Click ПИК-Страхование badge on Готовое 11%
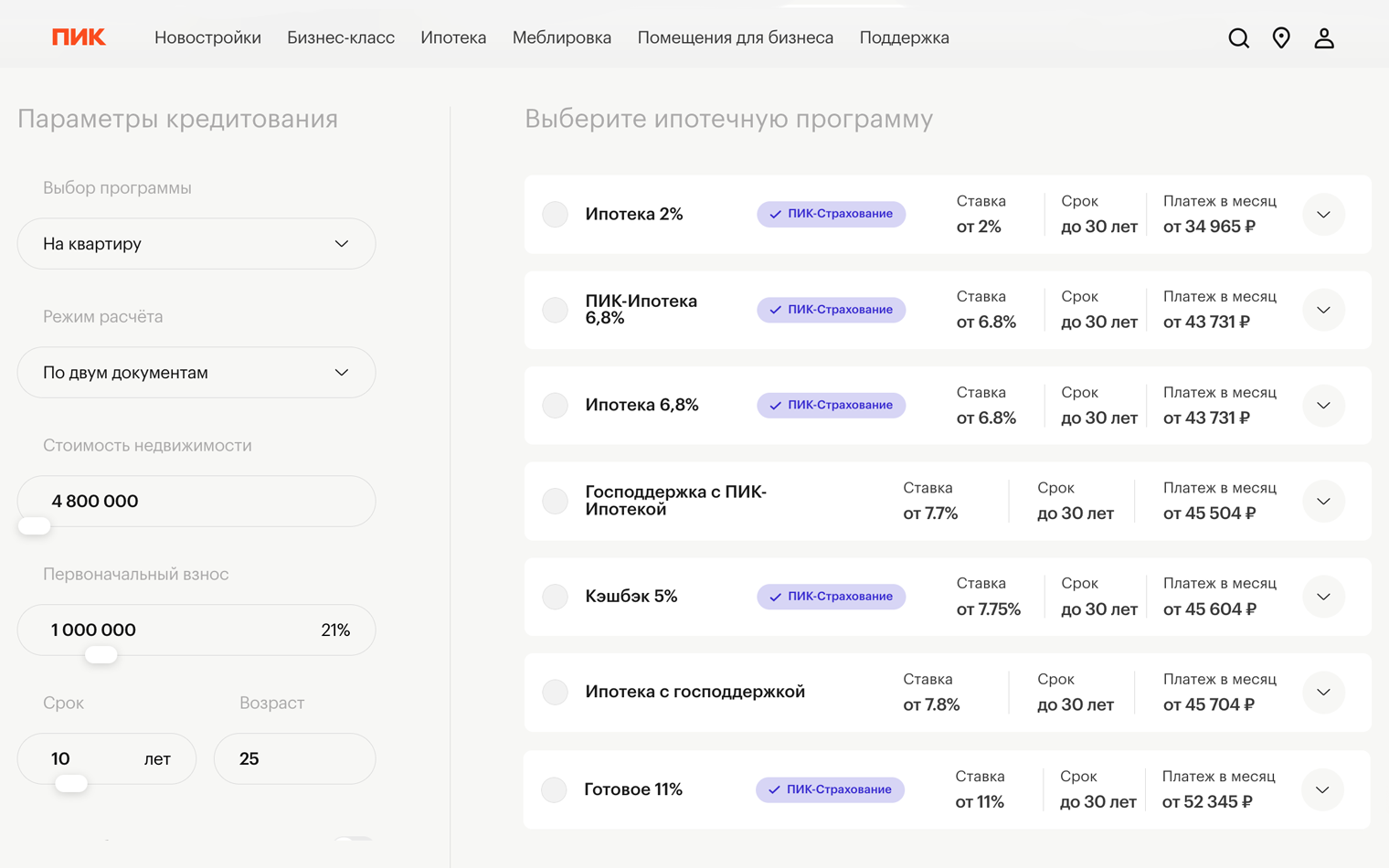 (830, 789)
